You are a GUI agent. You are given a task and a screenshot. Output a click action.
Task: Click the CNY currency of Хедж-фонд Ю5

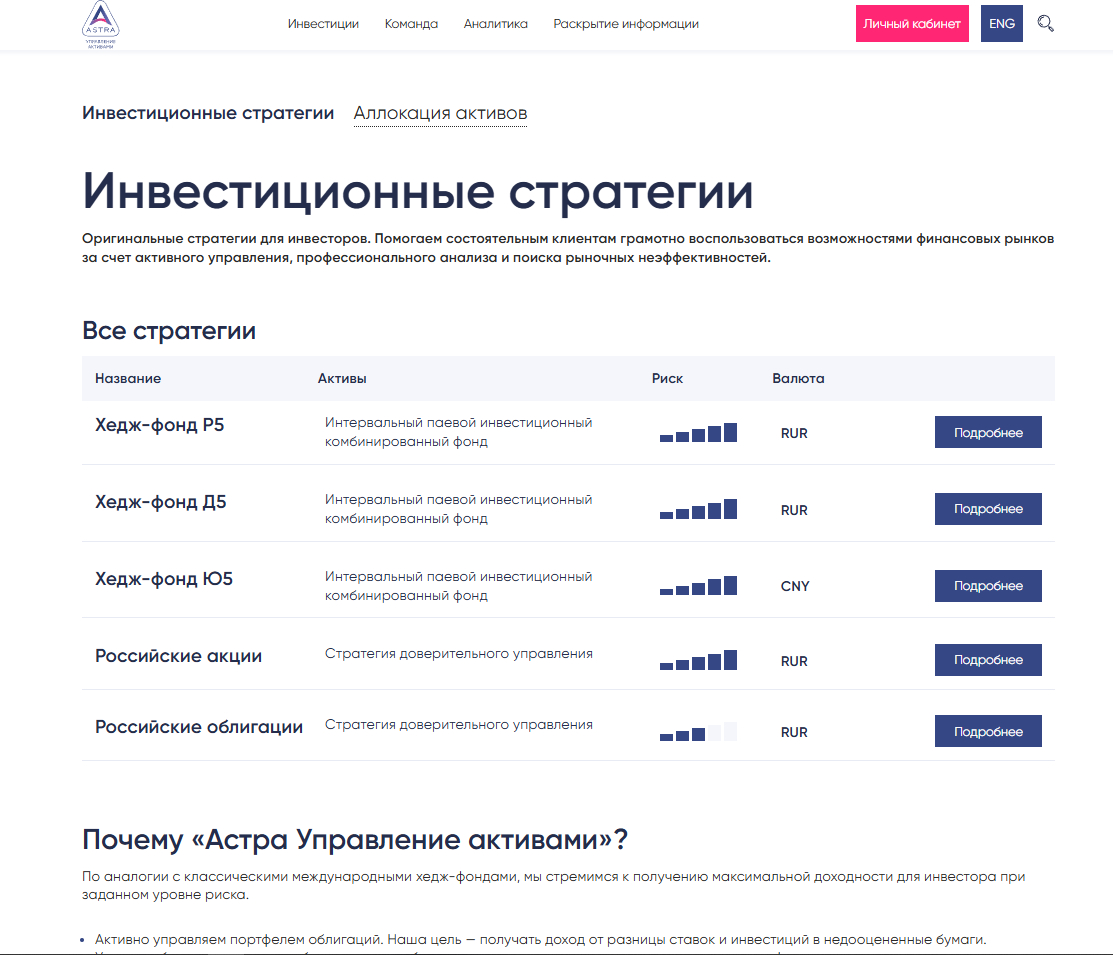(x=795, y=586)
